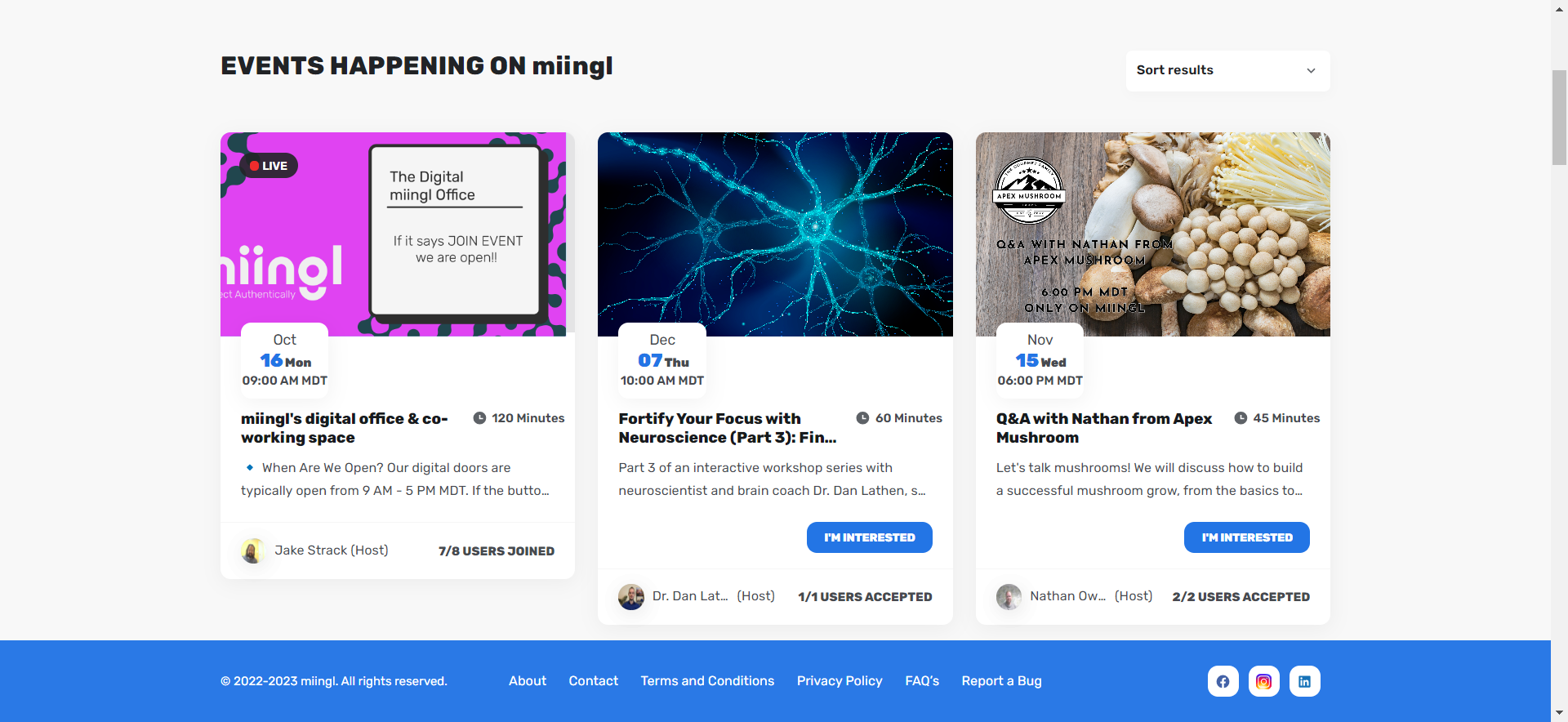The width and height of the screenshot is (1568, 722).
Task: Click the EVENTS HAPPENING ON miingl heading
Action: (416, 66)
